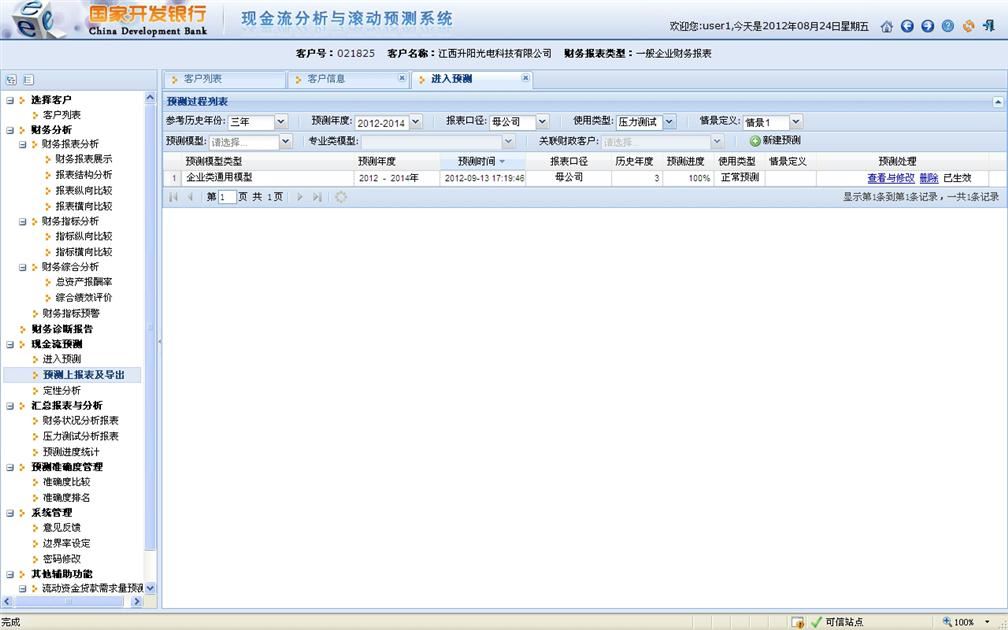Collapse the 财务指标分析 tree node

[x=22, y=222]
